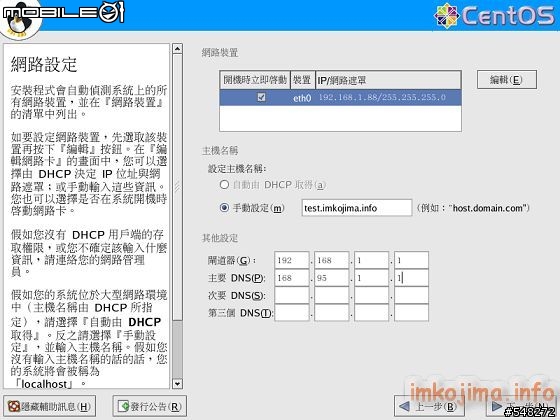This screenshot has height=420, width=560.
Task: Click the CentOS logo icon
Action: 446,15
